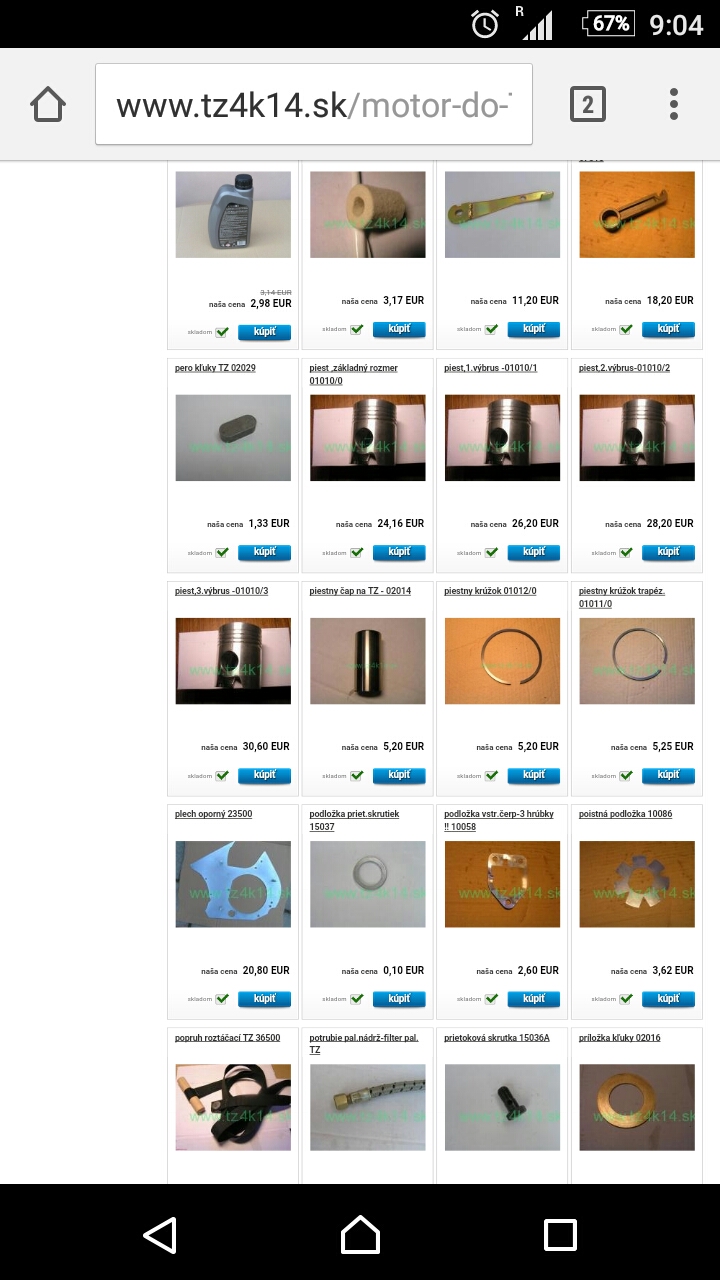The width and height of the screenshot is (720, 1280).
Task: Tap the browser home icon
Action: 48,104
